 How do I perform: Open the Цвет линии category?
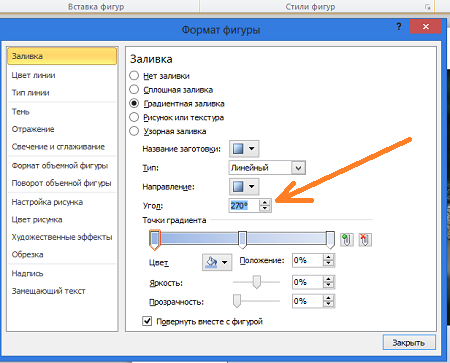[x=62, y=75]
